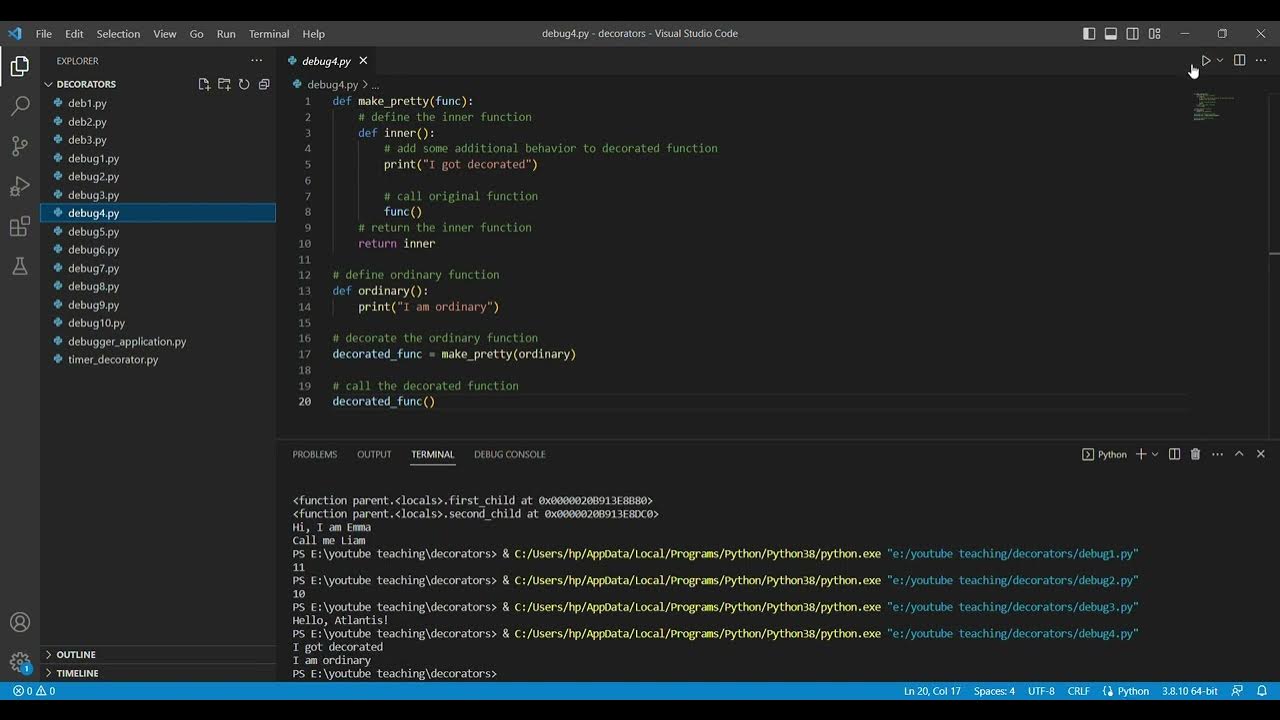Run Python file with play button
1280x720 pixels.
point(1206,61)
